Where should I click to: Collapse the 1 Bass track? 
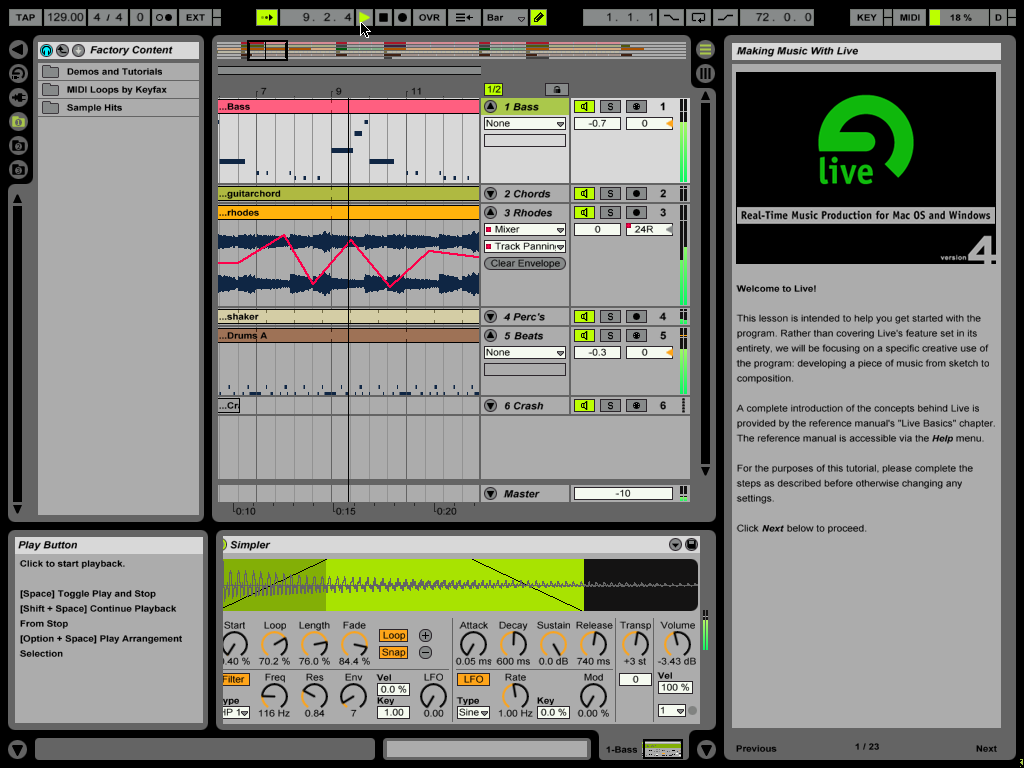[490, 106]
